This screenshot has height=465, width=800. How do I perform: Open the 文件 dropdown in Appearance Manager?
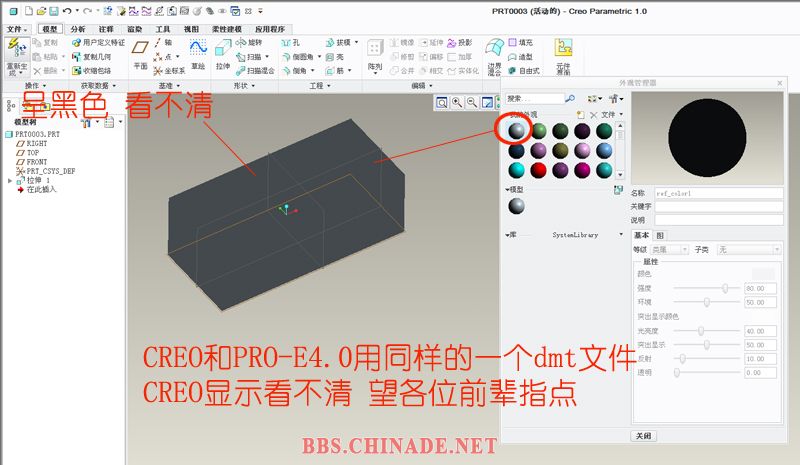tap(612, 114)
